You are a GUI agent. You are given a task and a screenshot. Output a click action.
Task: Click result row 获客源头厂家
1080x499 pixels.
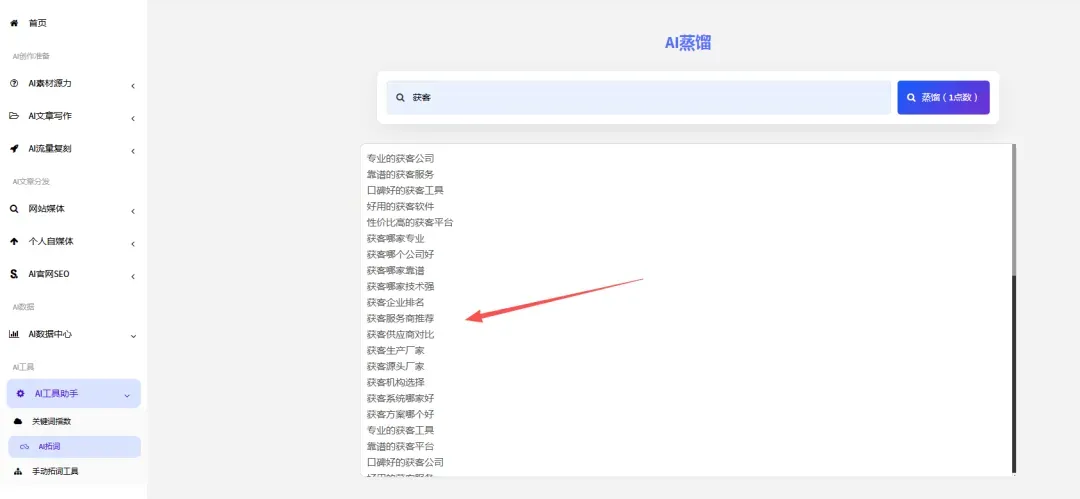[395, 367]
